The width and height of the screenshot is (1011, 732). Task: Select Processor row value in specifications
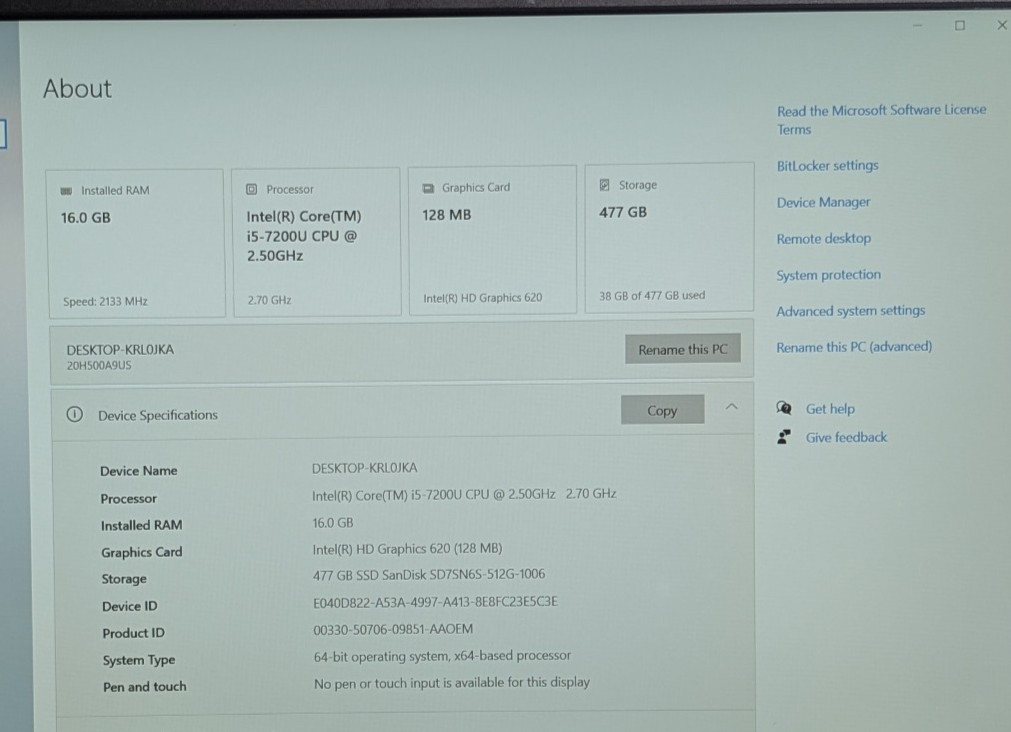click(464, 494)
